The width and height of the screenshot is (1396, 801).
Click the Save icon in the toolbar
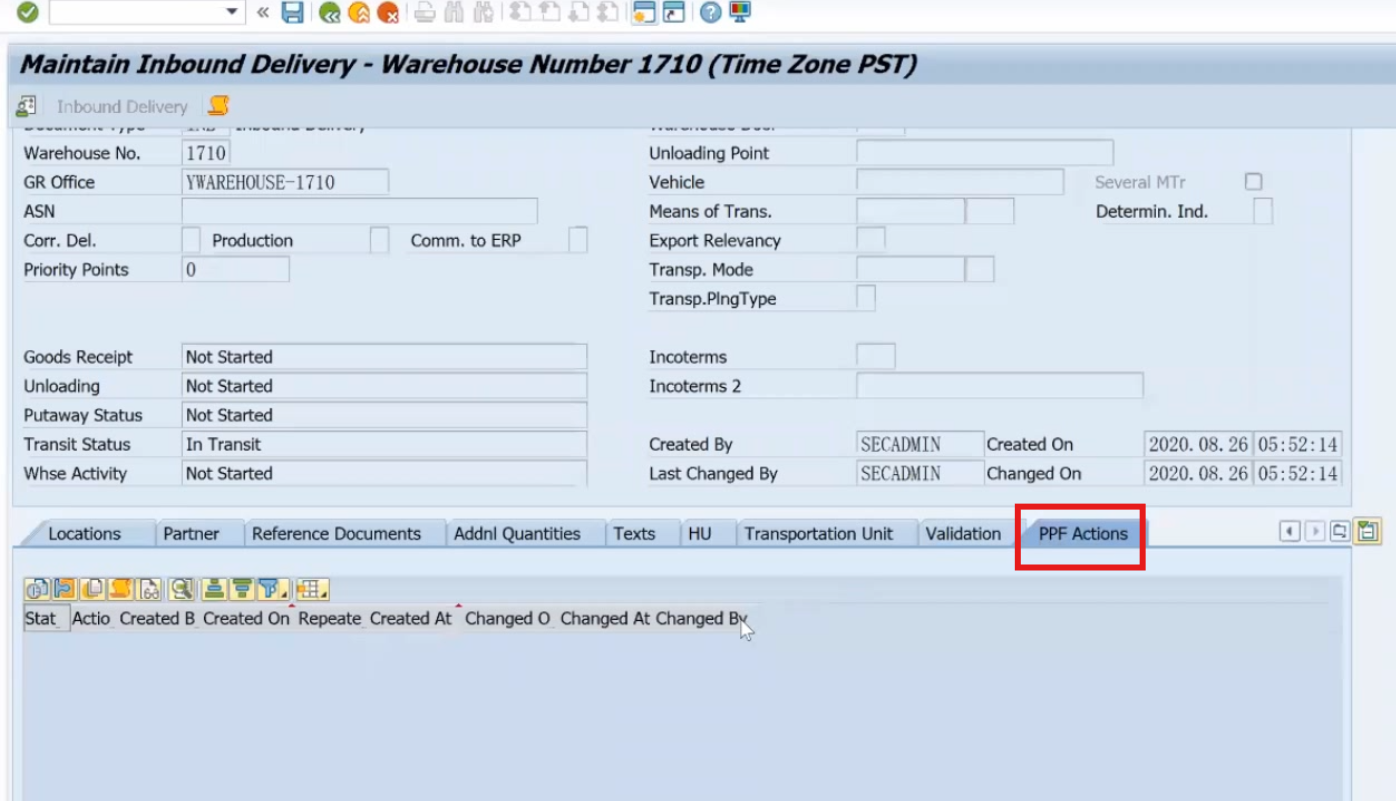point(292,14)
